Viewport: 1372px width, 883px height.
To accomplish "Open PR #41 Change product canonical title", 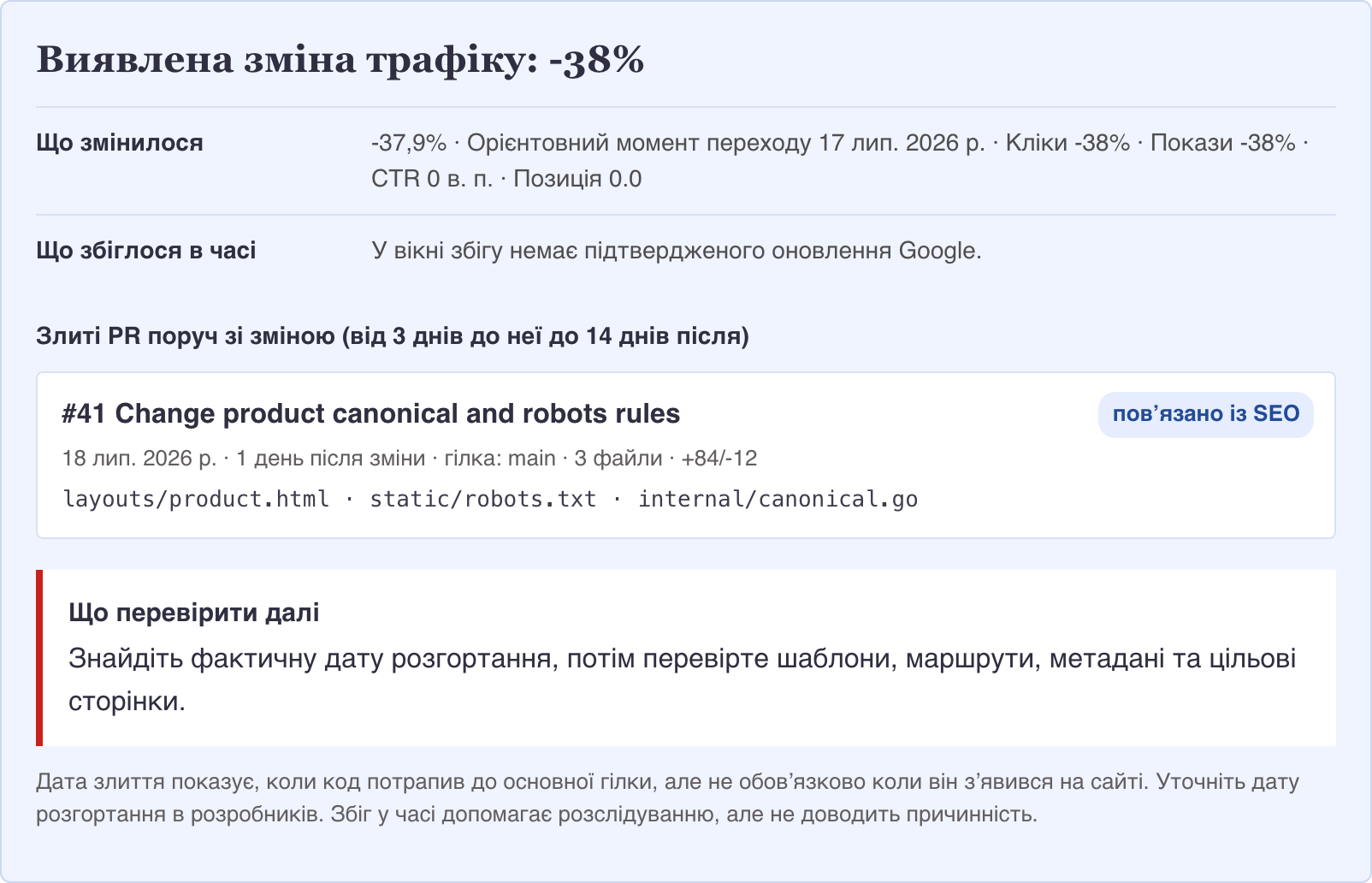I will 370,414.
